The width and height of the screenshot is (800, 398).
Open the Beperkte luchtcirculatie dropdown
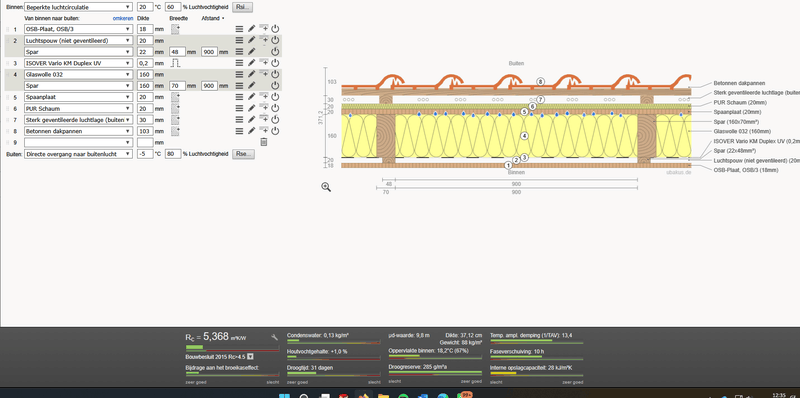pos(78,7)
